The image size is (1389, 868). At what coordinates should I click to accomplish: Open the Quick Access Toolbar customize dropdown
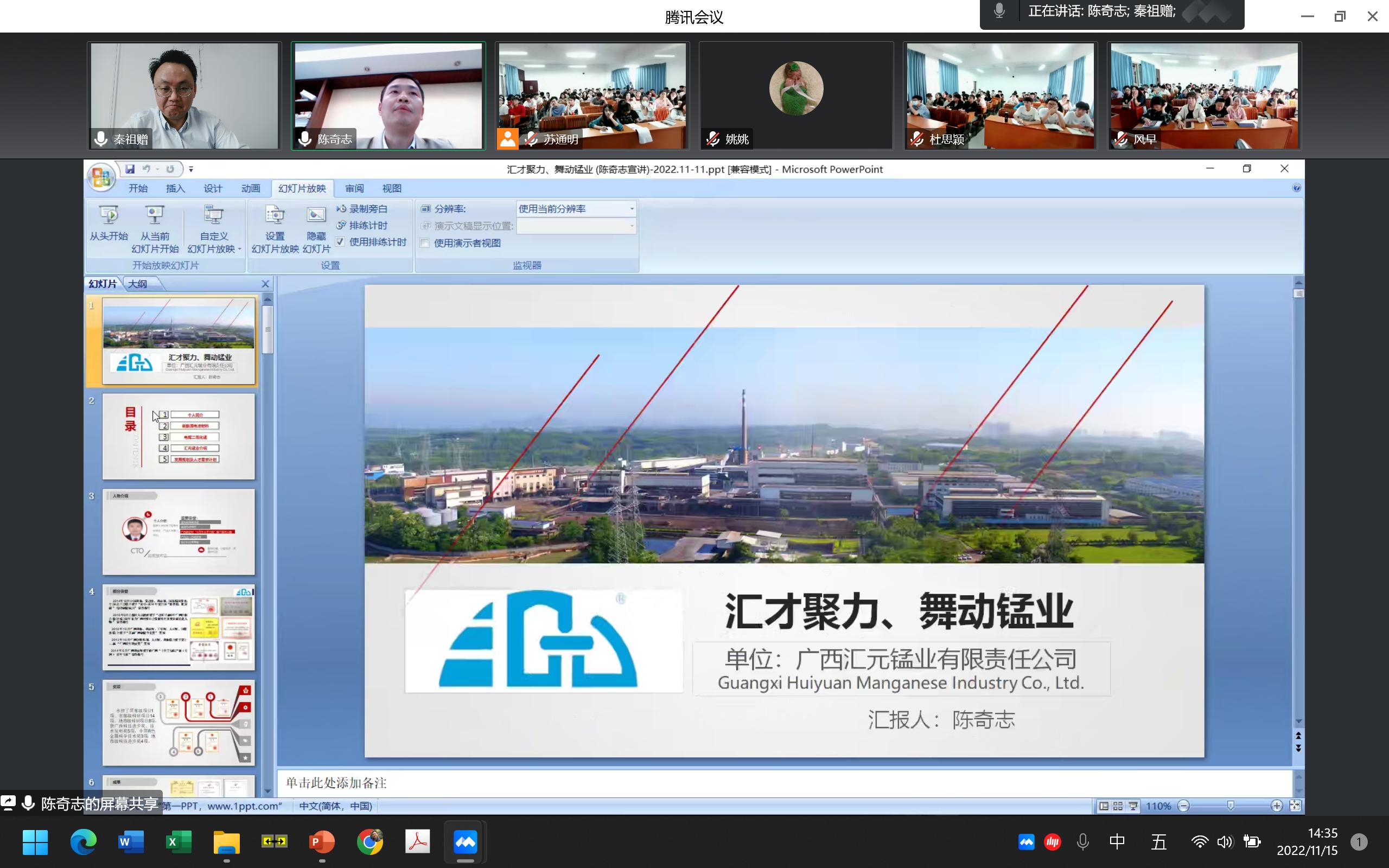tap(191, 169)
